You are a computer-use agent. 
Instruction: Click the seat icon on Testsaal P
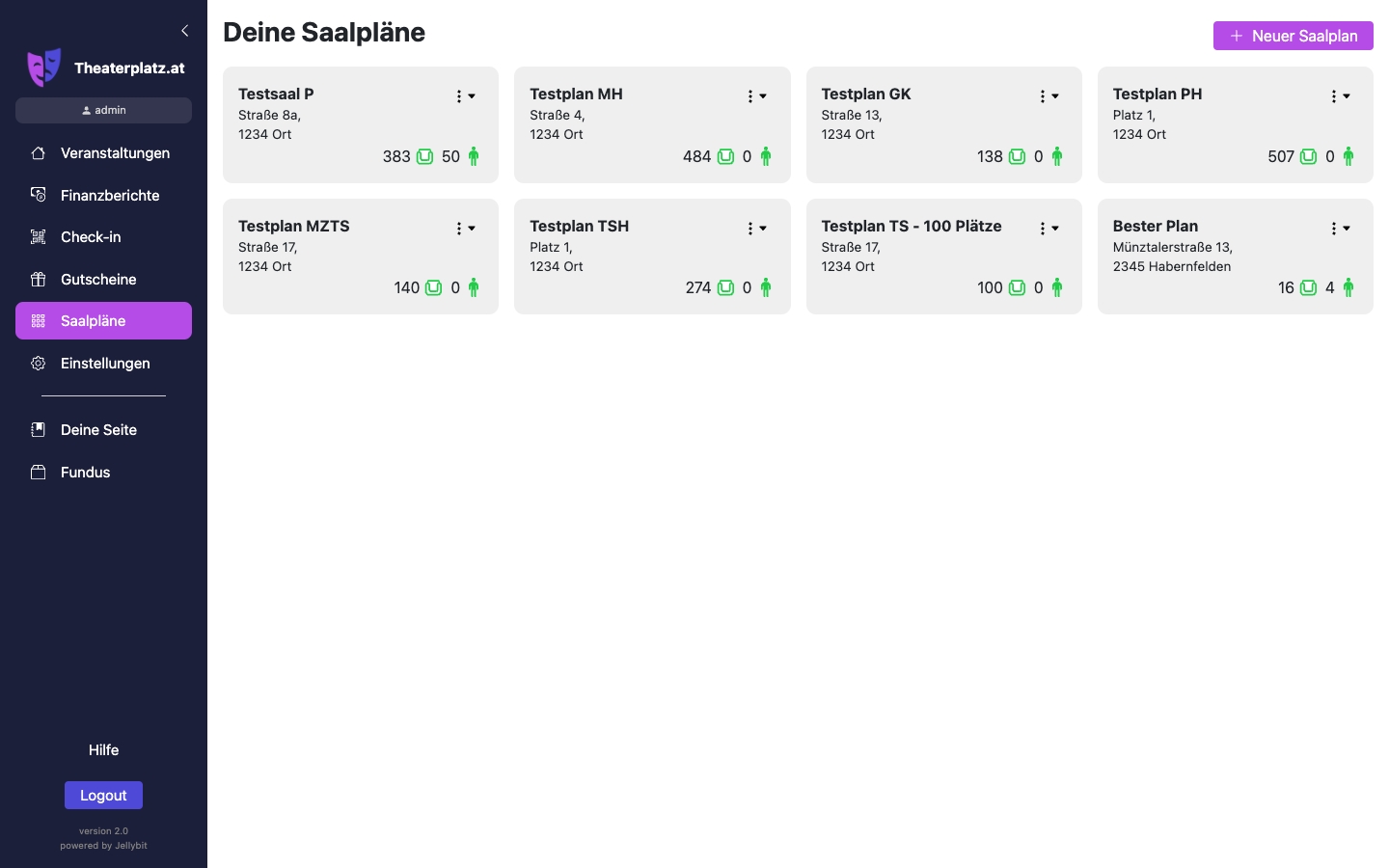coord(424,156)
